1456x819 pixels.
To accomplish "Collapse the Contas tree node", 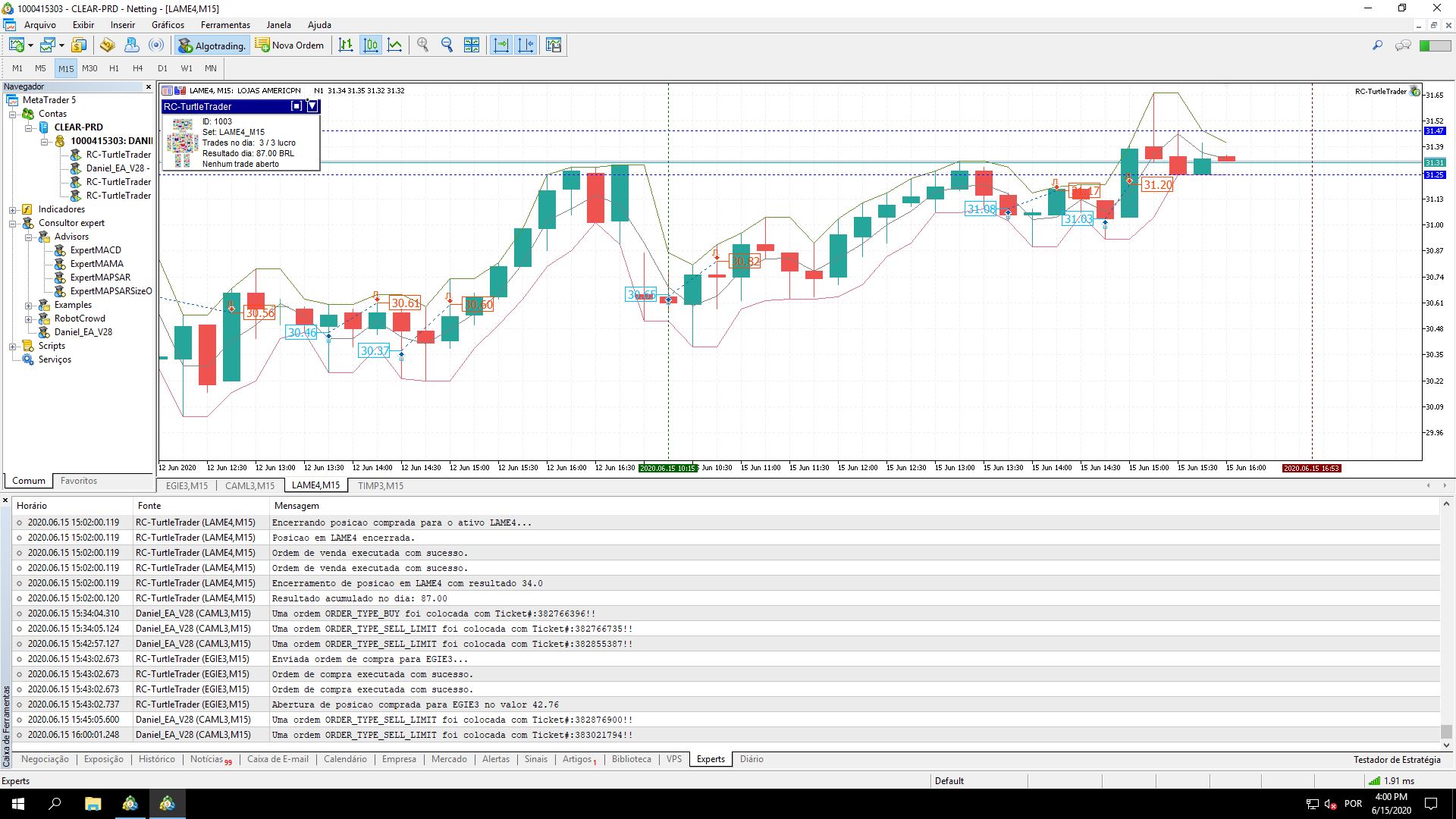I will tap(13, 115).
